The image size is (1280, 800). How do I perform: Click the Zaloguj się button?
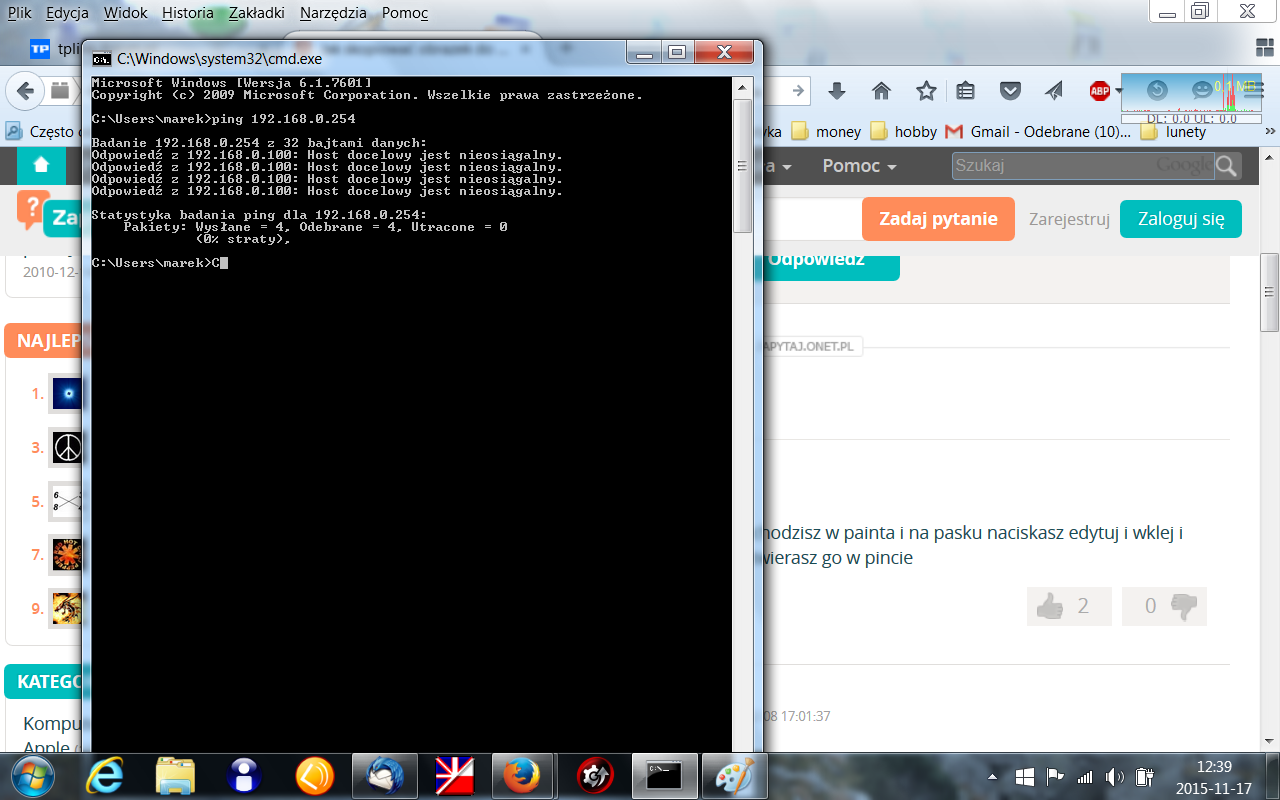click(1180, 219)
